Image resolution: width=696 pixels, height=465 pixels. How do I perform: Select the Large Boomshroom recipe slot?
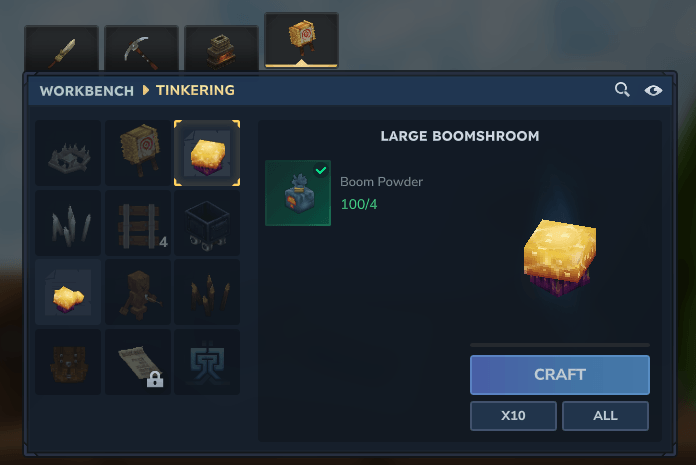[x=207, y=153]
